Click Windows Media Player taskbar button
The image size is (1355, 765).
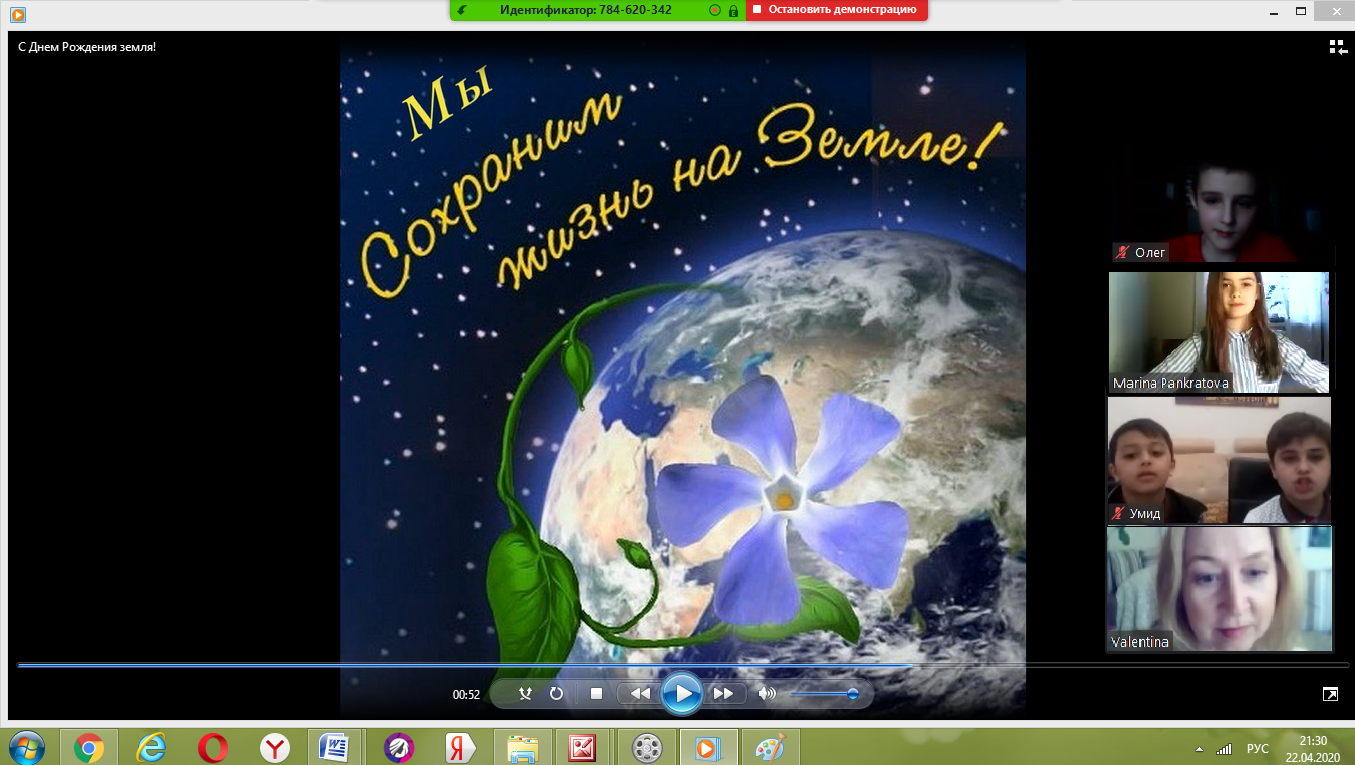tap(709, 746)
